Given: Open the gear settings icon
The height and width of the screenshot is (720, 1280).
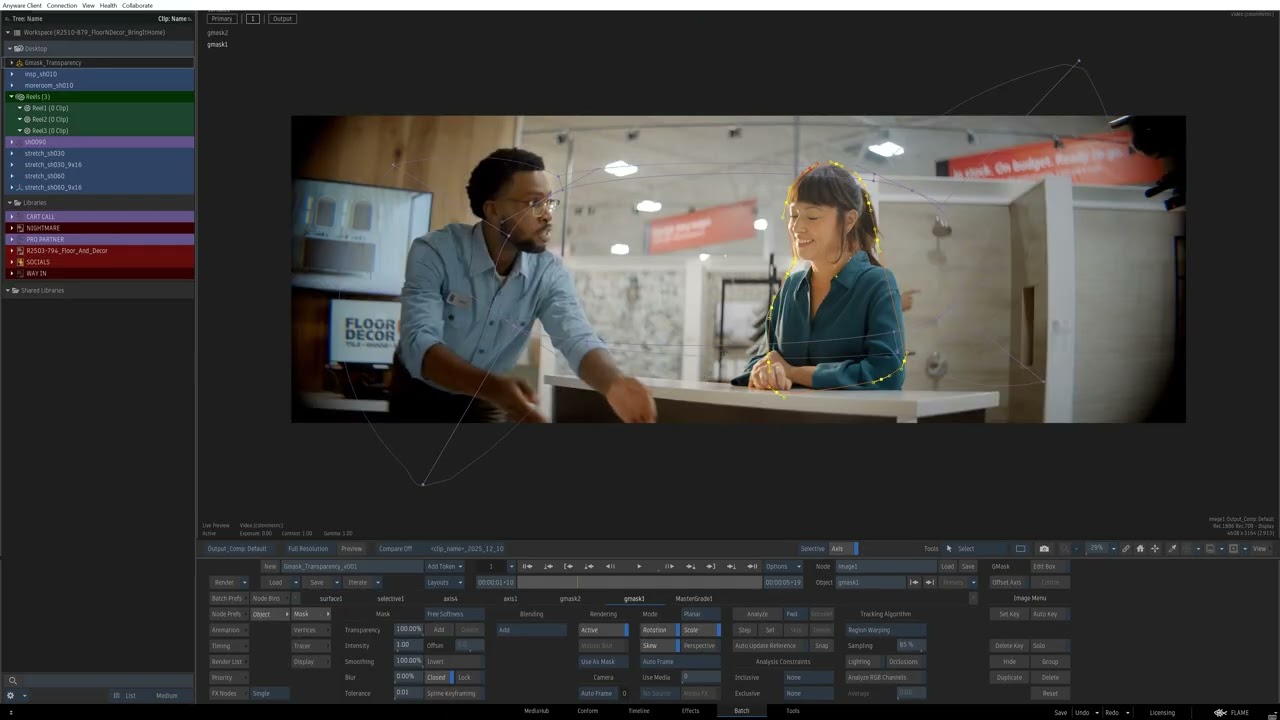Looking at the screenshot, I should click(11, 695).
